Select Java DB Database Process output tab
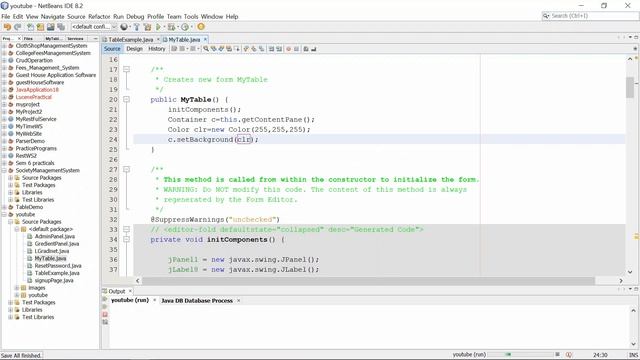The image size is (640, 360). point(197,300)
